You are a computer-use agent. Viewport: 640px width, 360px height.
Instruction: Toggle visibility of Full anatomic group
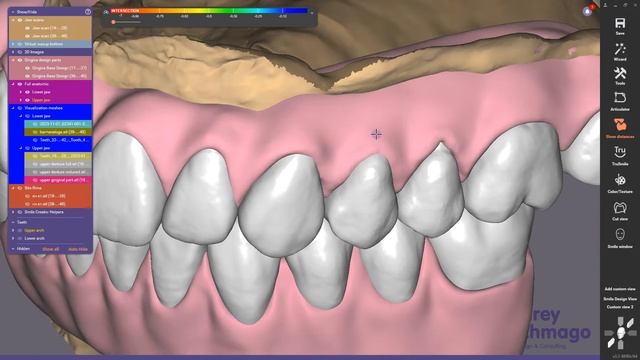[20, 84]
